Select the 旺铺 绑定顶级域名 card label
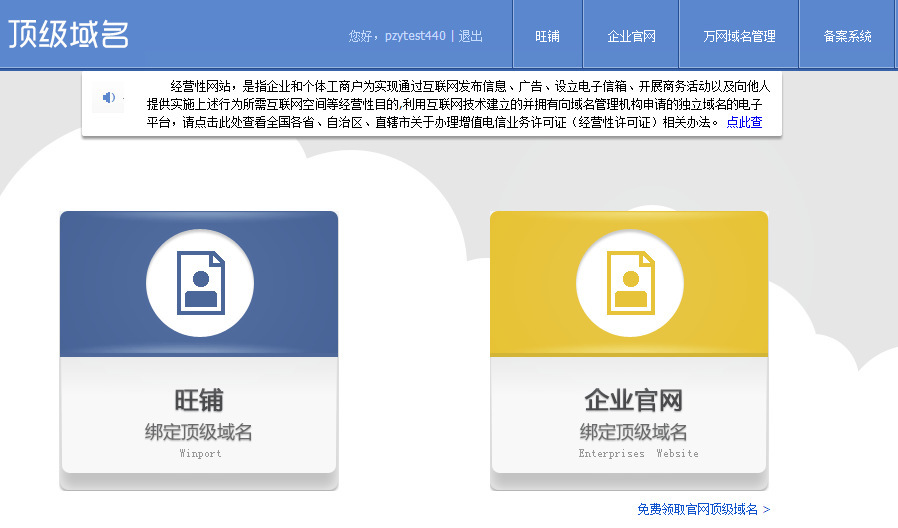 click(199, 415)
